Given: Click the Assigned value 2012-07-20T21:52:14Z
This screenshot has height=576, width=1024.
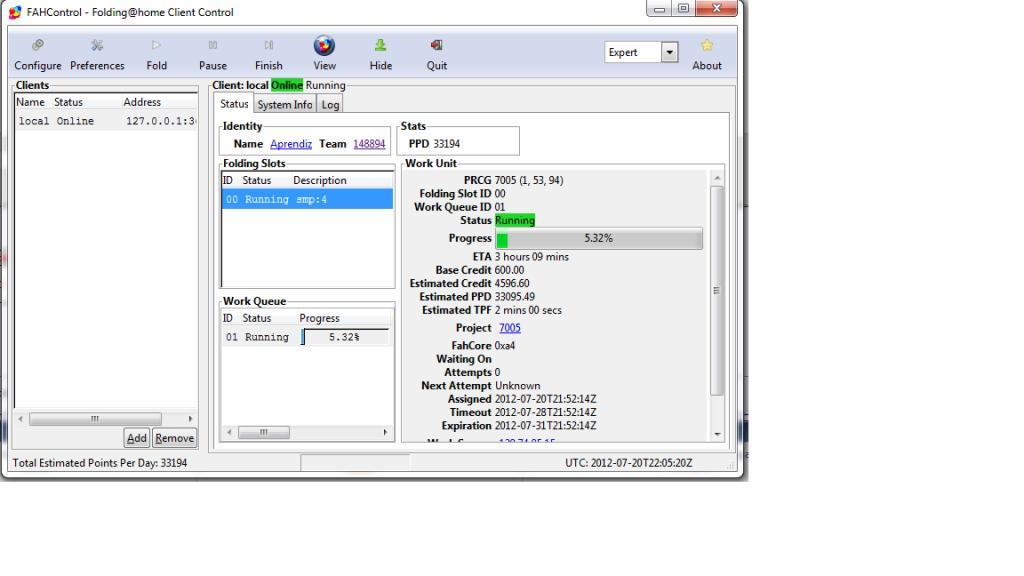Looking at the screenshot, I should [545, 399].
